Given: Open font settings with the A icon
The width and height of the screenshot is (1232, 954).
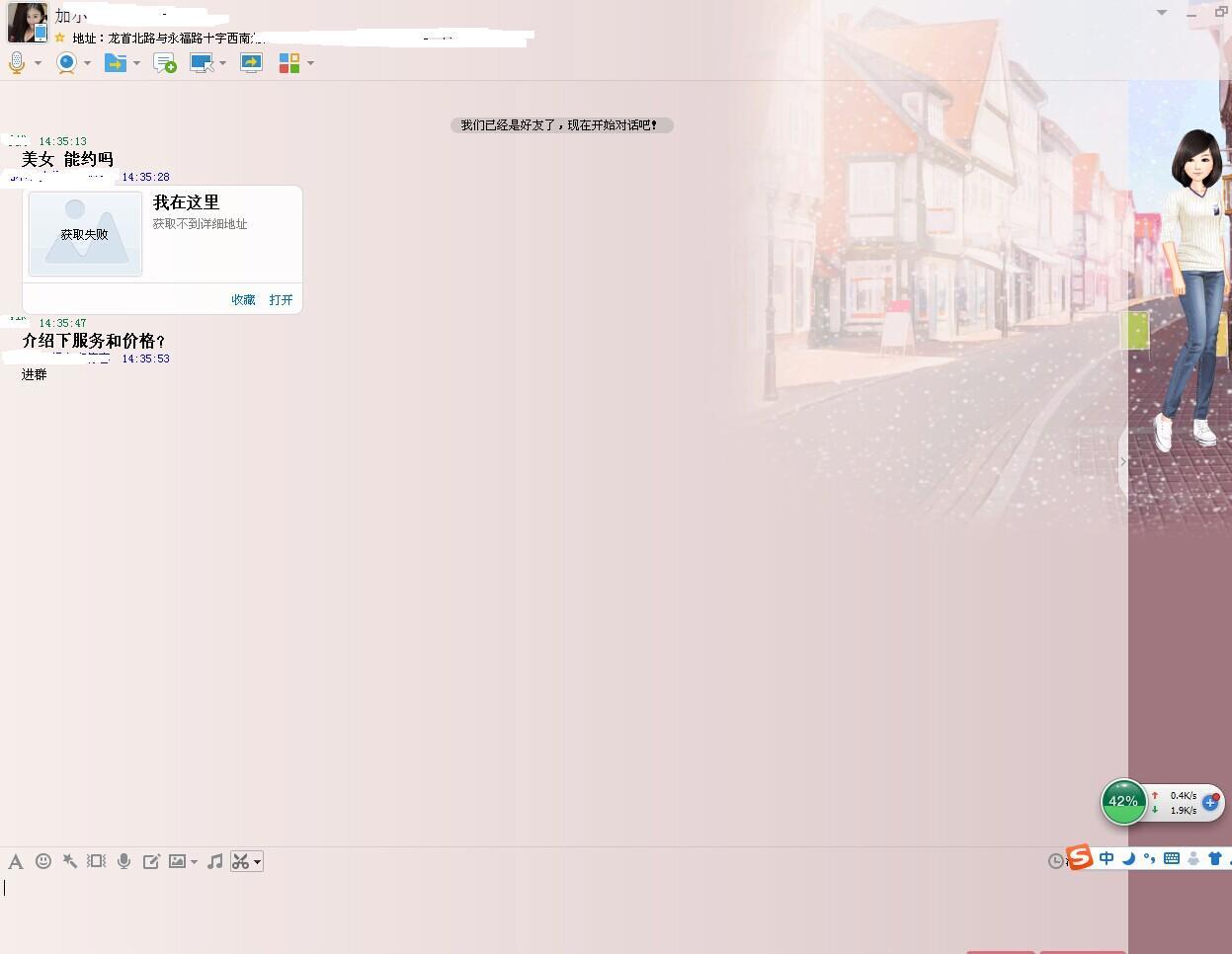Looking at the screenshot, I should pyautogui.click(x=16, y=861).
